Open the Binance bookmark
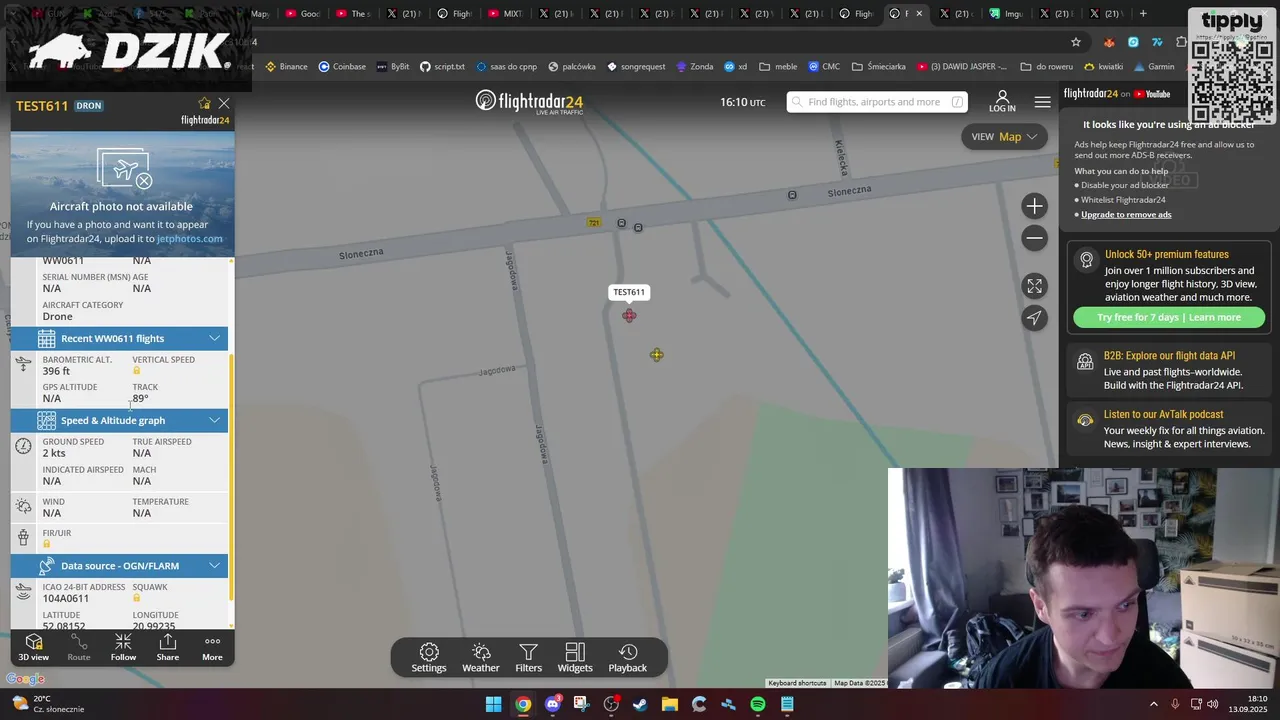 point(286,67)
